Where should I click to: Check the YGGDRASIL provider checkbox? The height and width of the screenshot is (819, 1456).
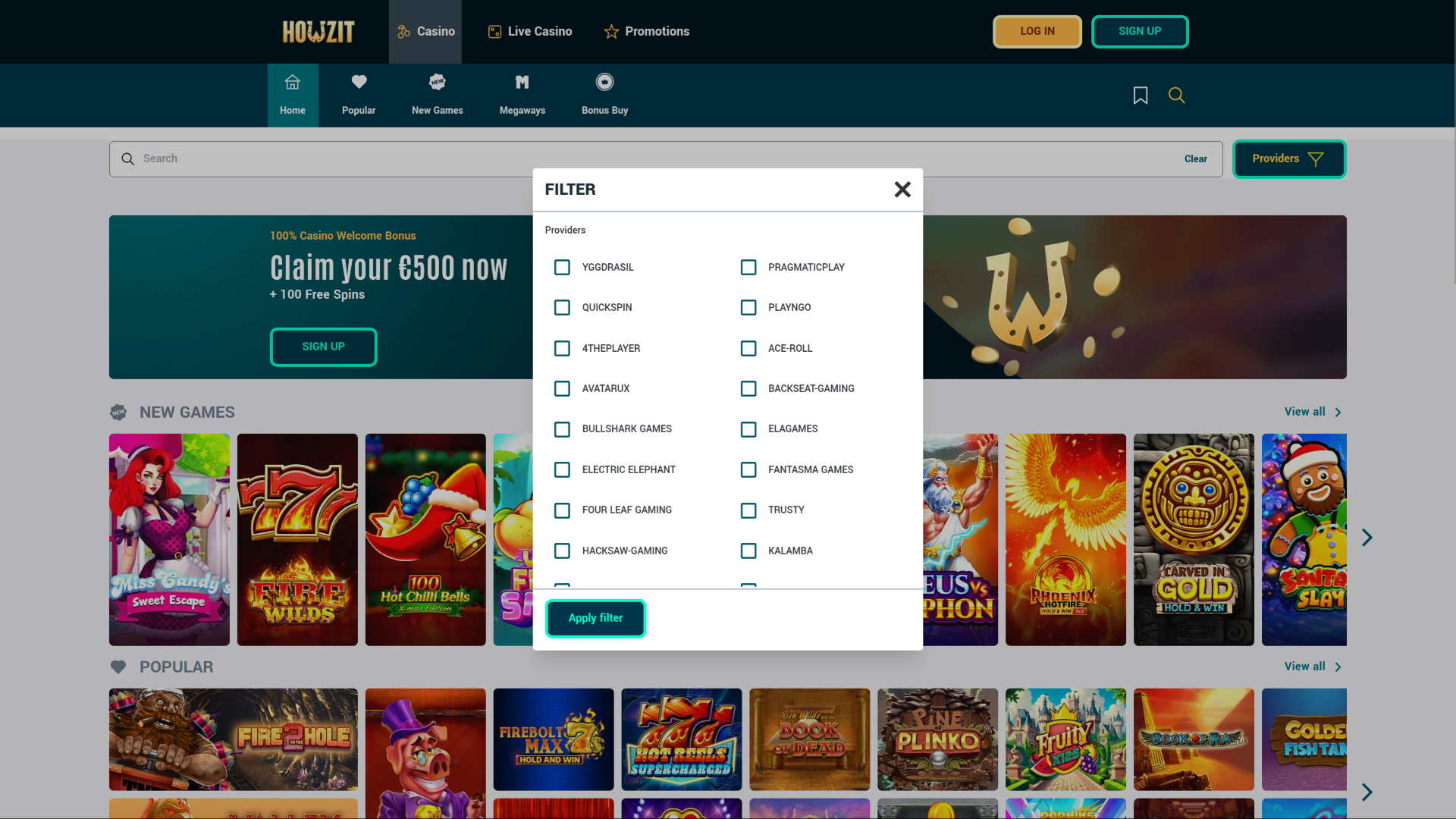(x=562, y=267)
